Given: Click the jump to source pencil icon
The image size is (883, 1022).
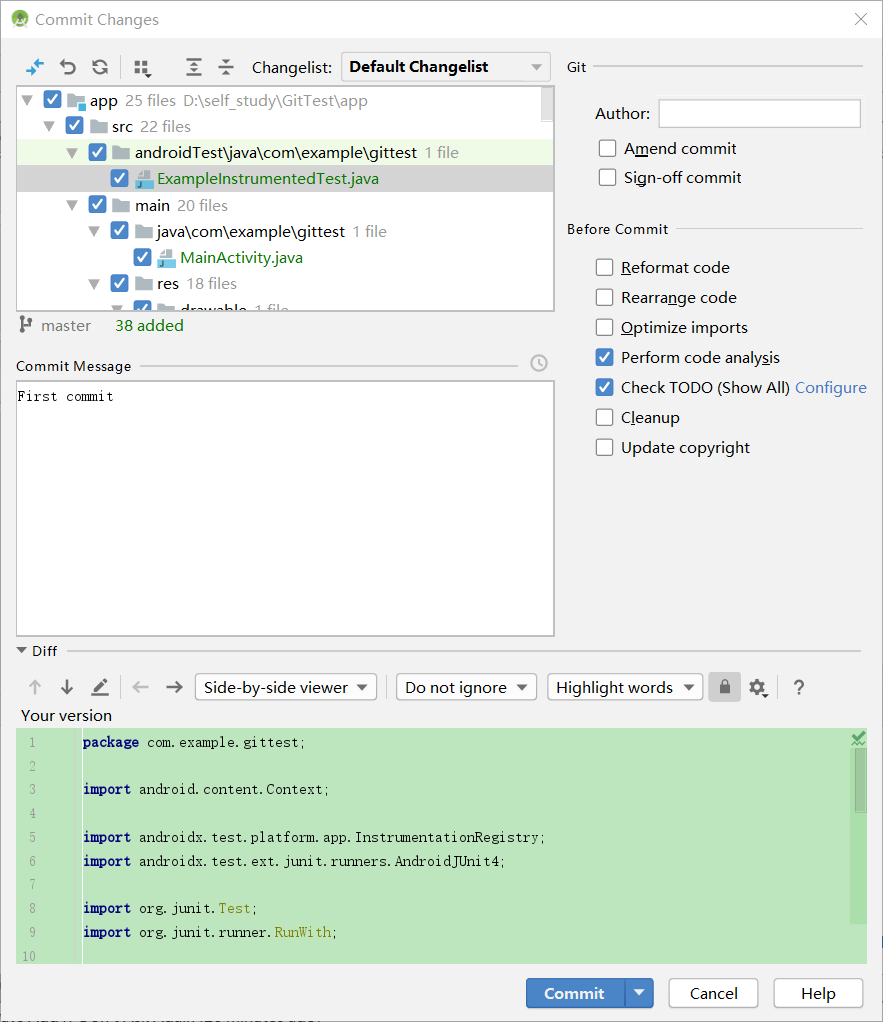Looking at the screenshot, I should 100,687.
